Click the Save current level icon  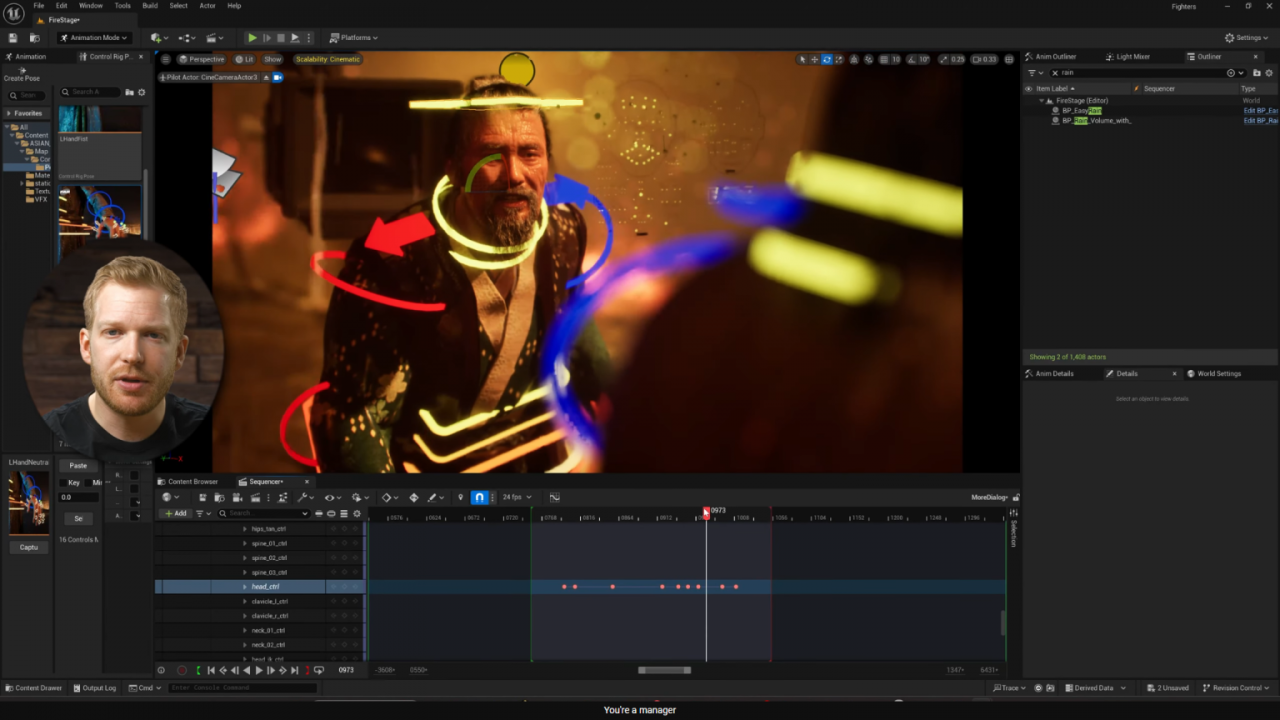13,38
